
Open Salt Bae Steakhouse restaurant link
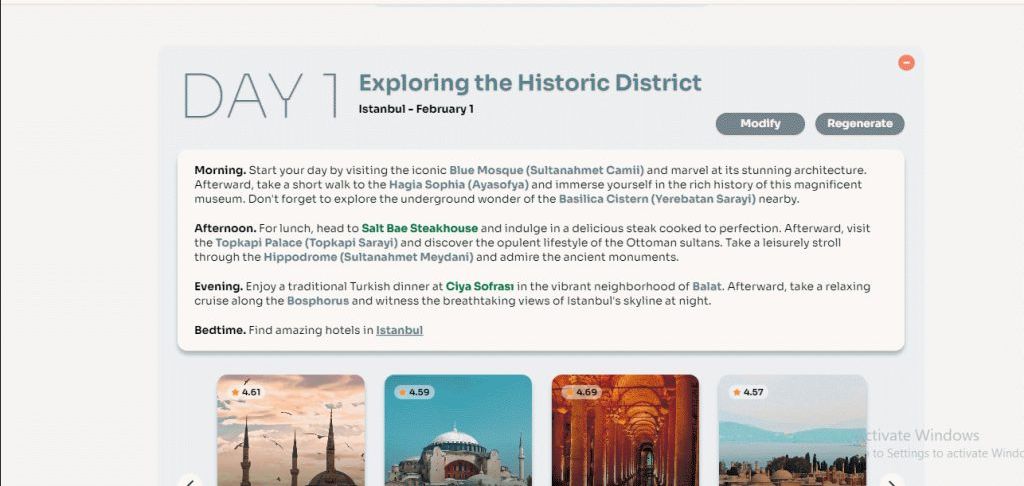(x=420, y=229)
